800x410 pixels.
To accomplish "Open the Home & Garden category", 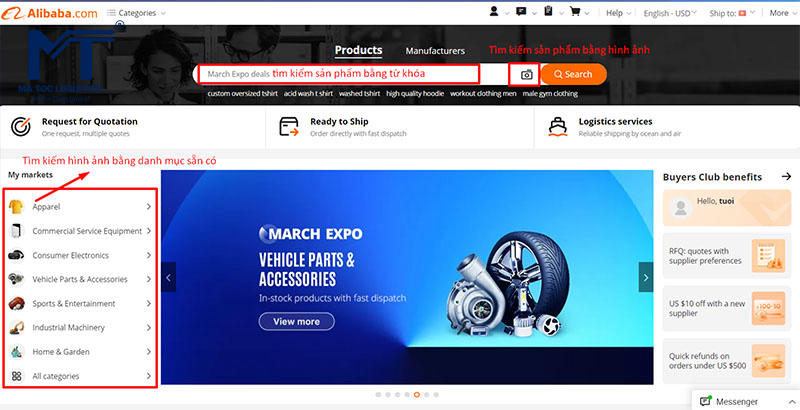I will pos(61,352).
